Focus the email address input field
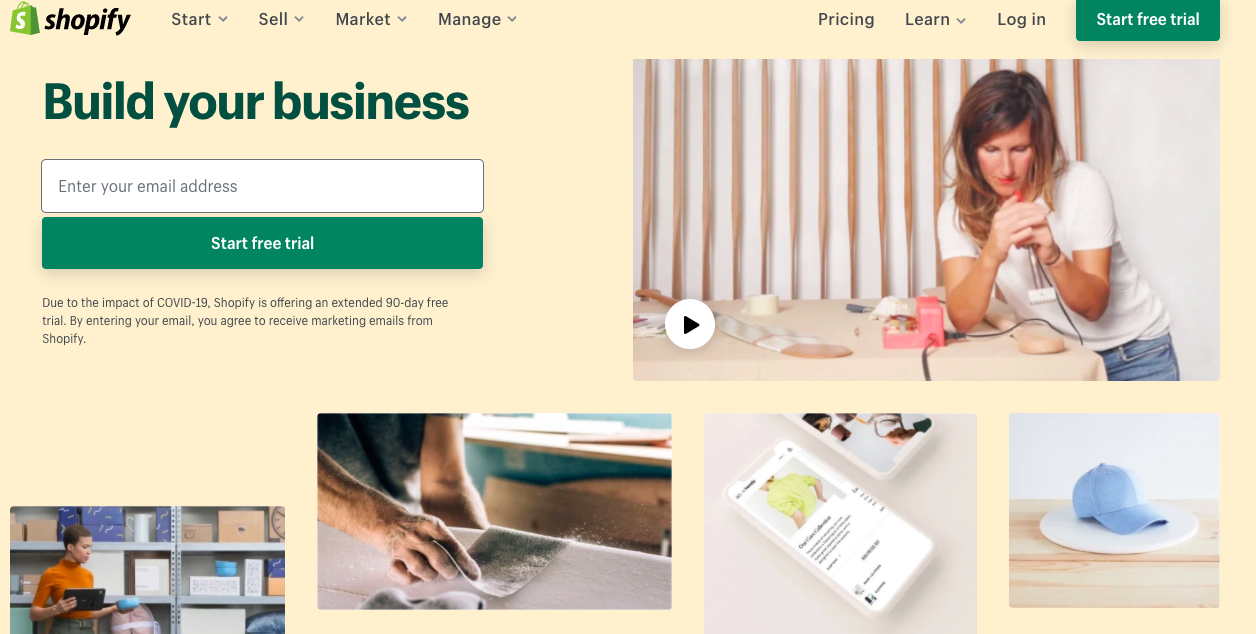The width and height of the screenshot is (1256, 634). 262,186
